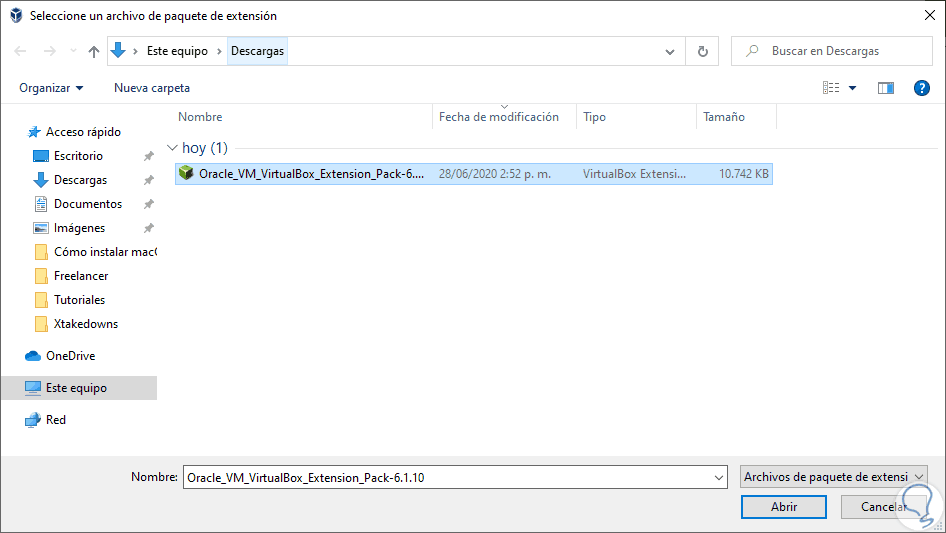
Task: Open the recent locations chevron
Action: tap(73, 51)
